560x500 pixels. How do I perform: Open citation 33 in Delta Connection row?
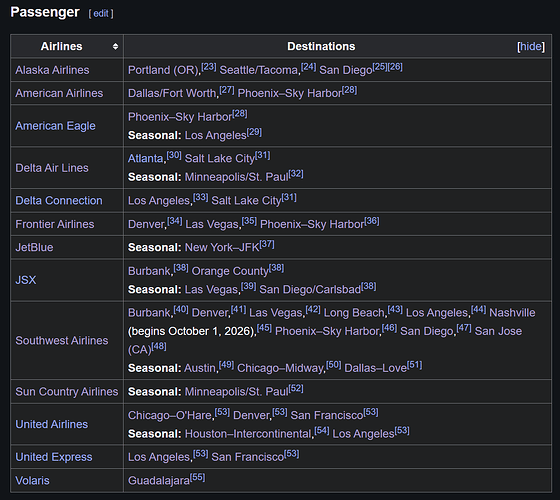click(201, 197)
